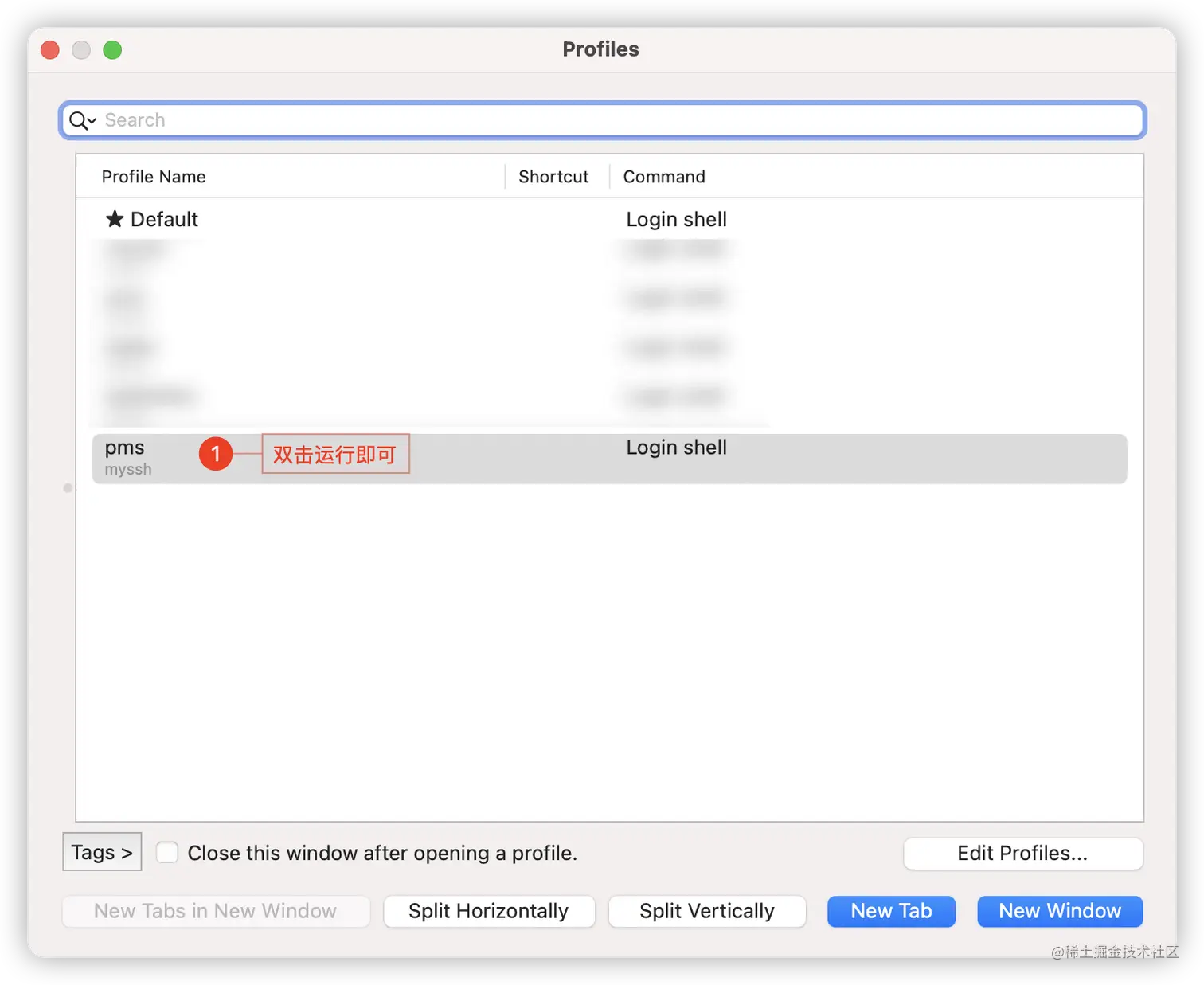Sort by Command column header
The width and height of the screenshot is (1204, 985).
[x=664, y=177]
